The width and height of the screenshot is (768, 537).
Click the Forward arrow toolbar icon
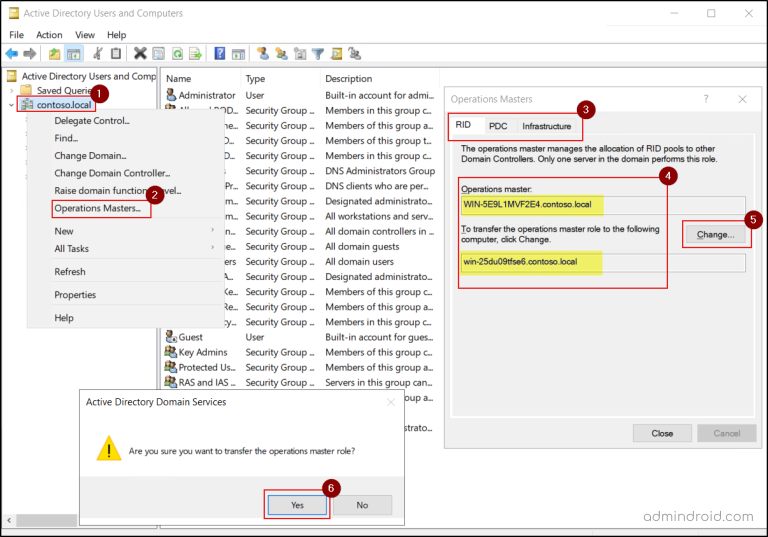coord(30,53)
